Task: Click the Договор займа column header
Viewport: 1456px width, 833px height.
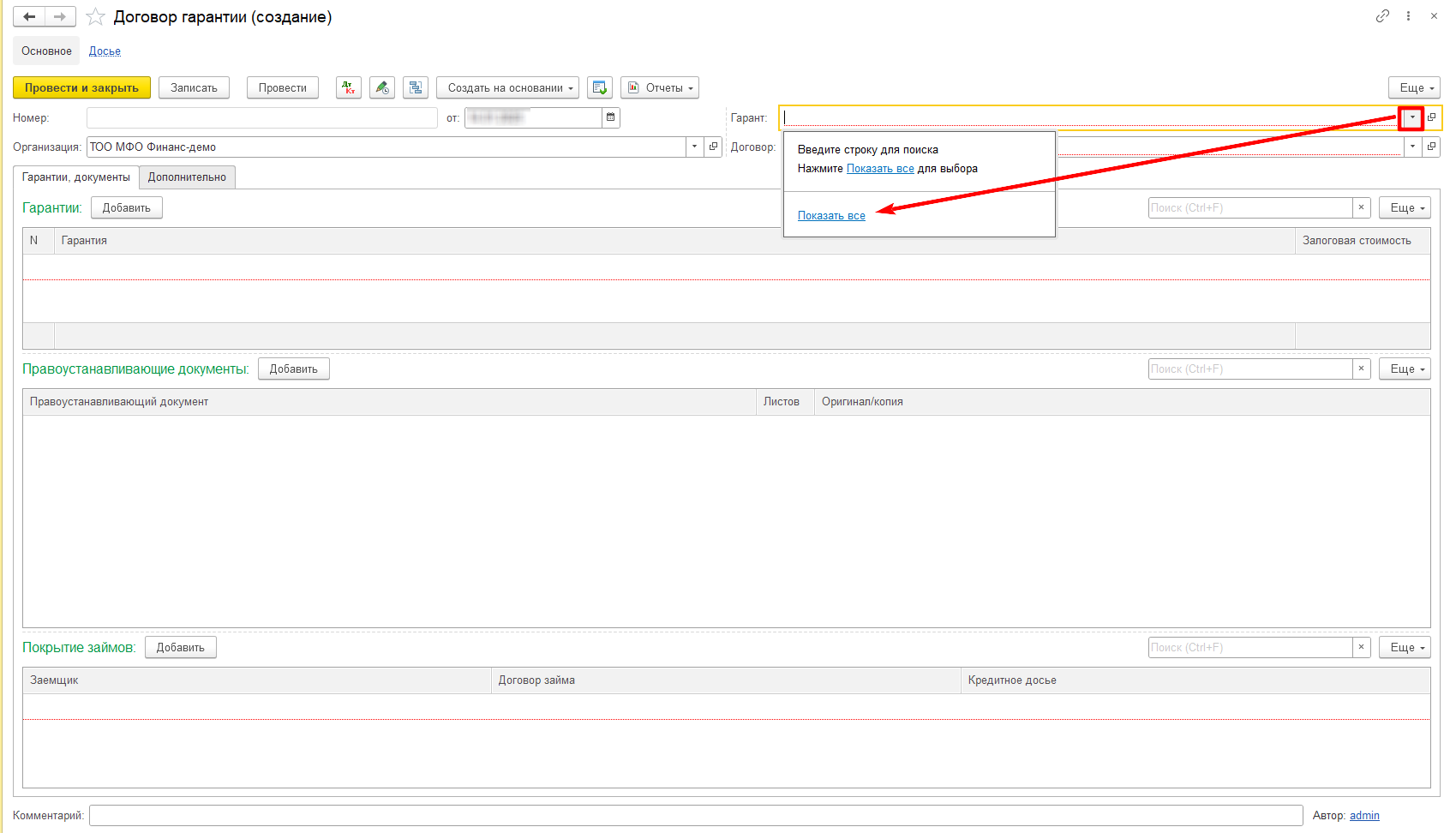Action: (727, 680)
